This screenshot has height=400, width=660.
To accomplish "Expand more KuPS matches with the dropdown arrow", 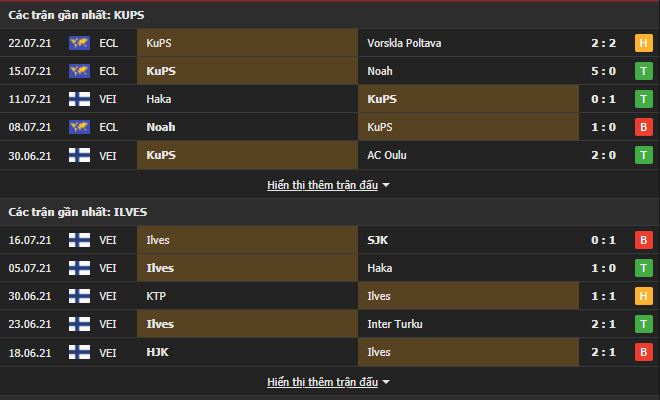I will coord(386,185).
